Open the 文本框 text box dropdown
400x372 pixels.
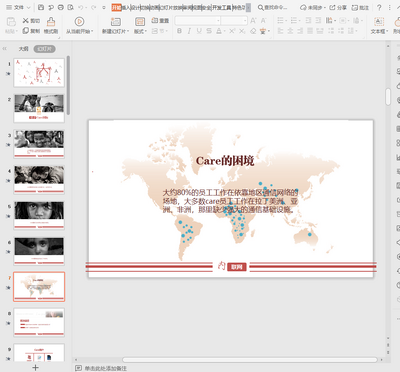point(379,31)
